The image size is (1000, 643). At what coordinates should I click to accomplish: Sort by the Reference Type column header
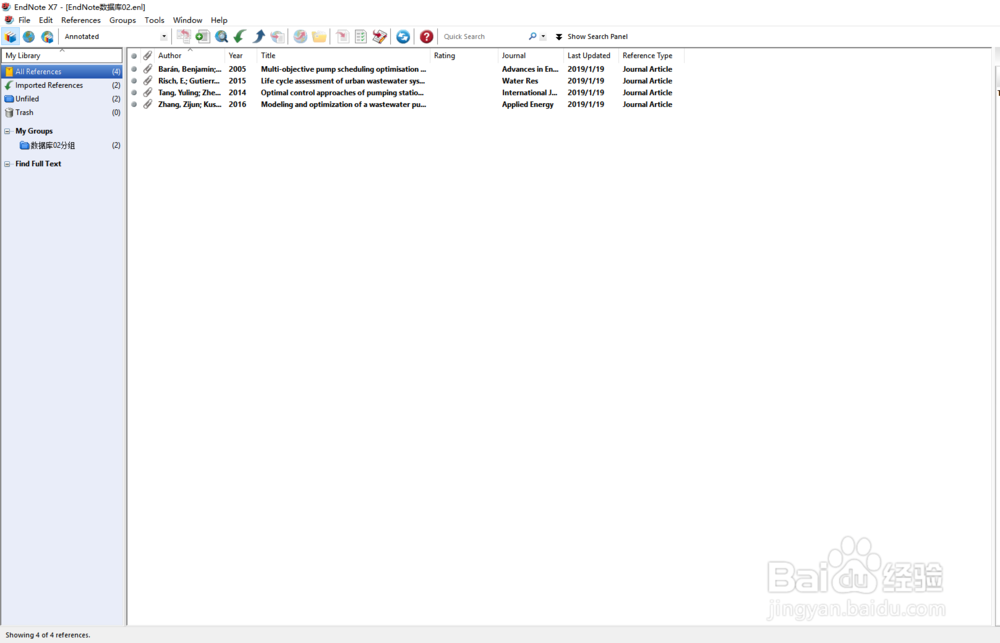(x=651, y=56)
